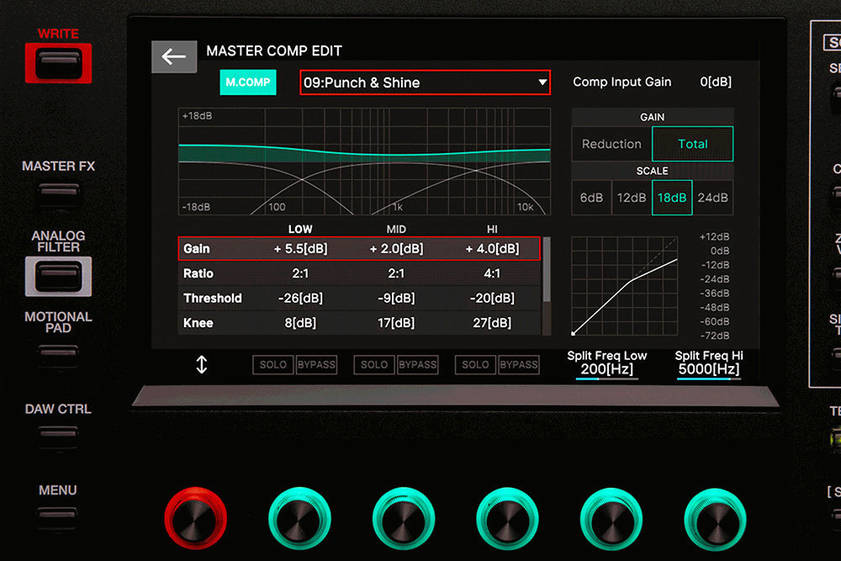Open the 09:Punch & Shine preset dropdown

[425, 82]
